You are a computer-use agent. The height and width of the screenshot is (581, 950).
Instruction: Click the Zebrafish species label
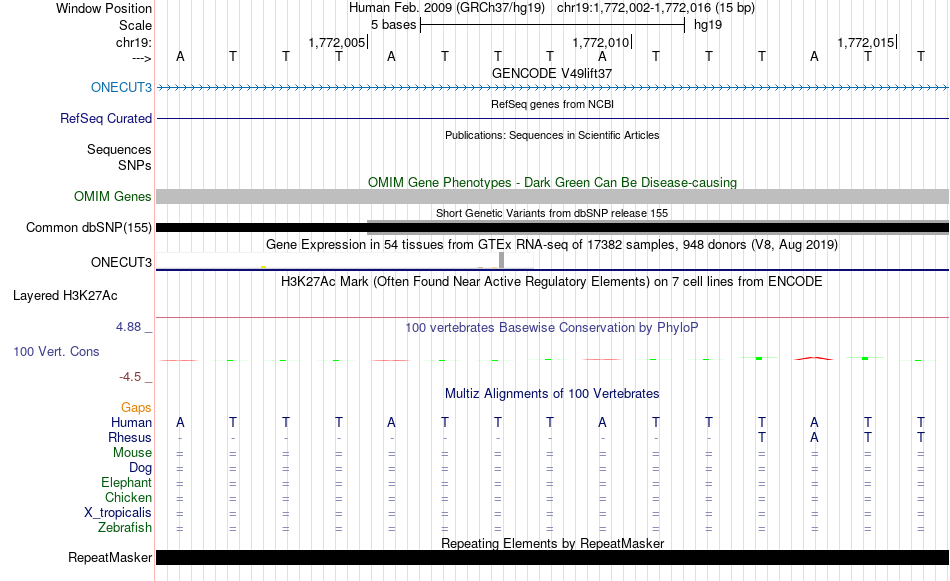[125, 528]
